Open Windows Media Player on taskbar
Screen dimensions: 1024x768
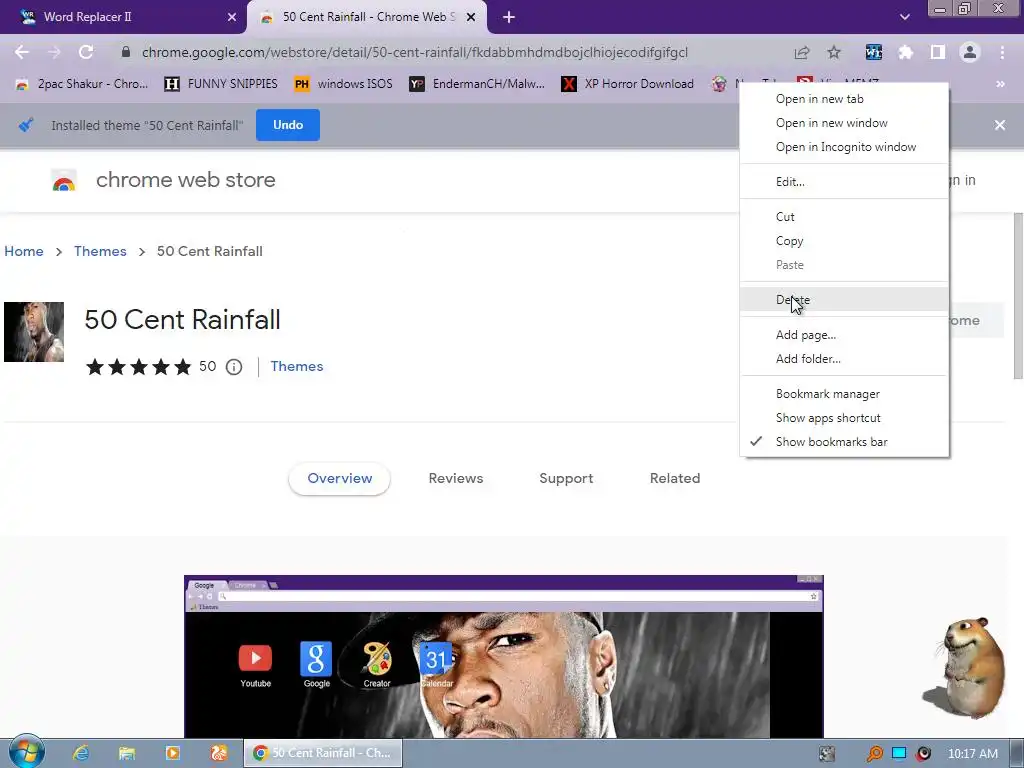tap(172, 753)
